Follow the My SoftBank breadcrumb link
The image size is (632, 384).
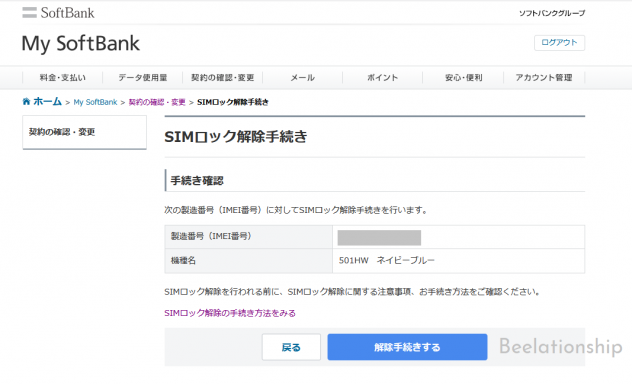[95, 102]
